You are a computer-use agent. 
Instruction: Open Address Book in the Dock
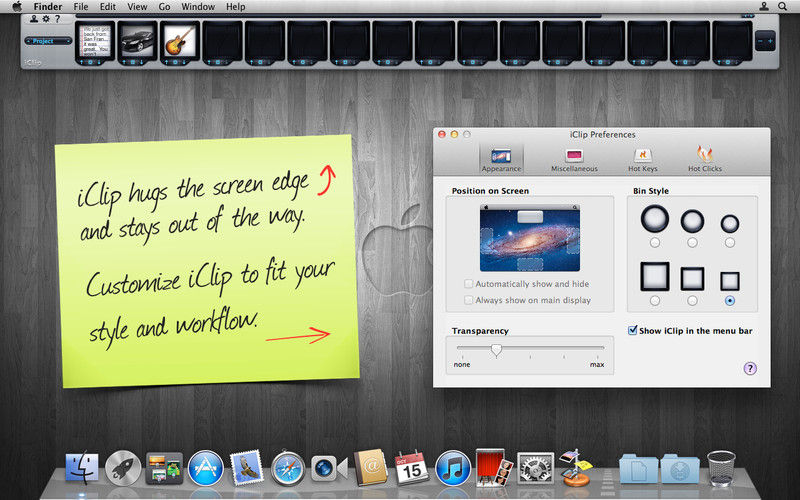click(x=371, y=467)
